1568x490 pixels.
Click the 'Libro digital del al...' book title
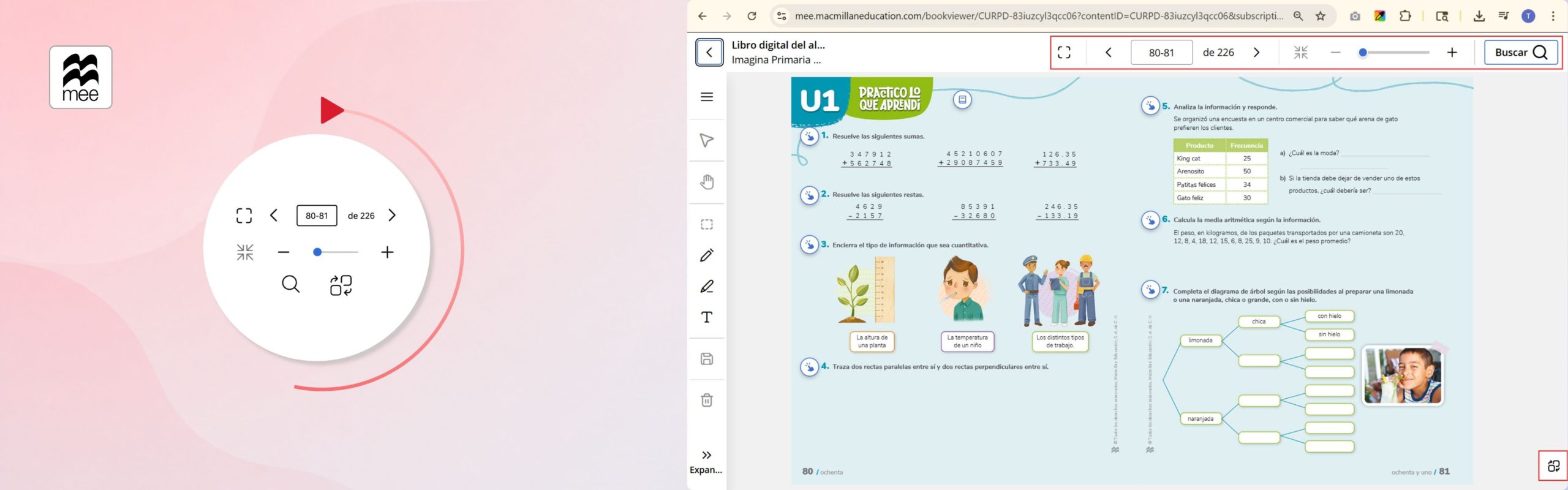pos(778,45)
